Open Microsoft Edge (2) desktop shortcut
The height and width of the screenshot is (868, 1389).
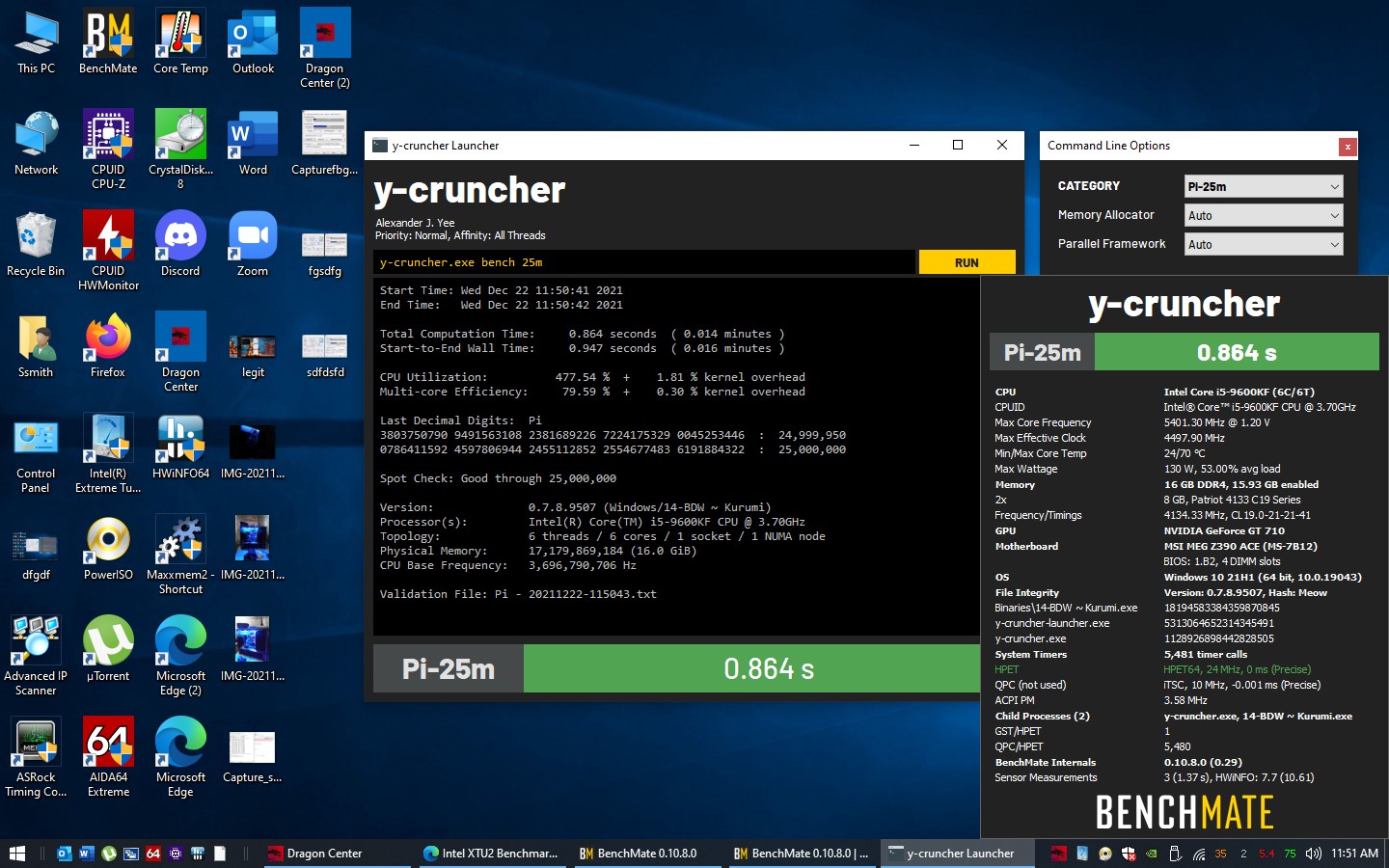(x=180, y=656)
